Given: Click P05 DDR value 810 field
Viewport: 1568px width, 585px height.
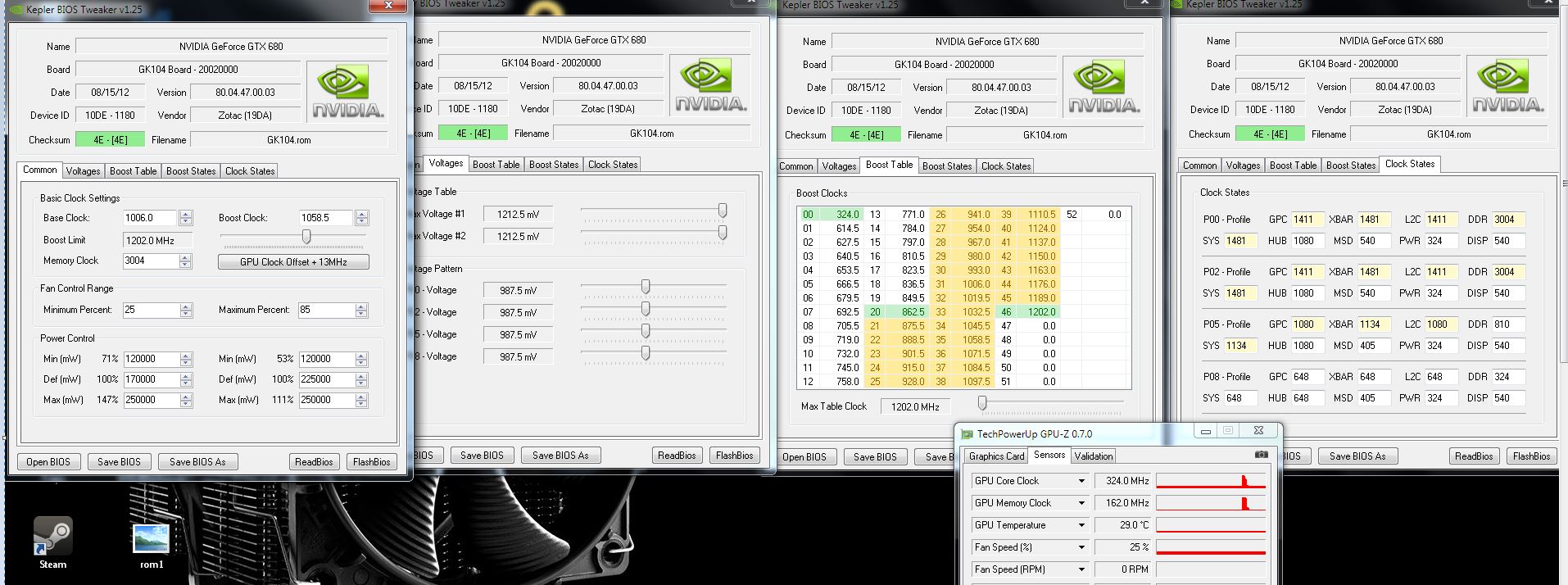Looking at the screenshot, I should (x=1508, y=324).
